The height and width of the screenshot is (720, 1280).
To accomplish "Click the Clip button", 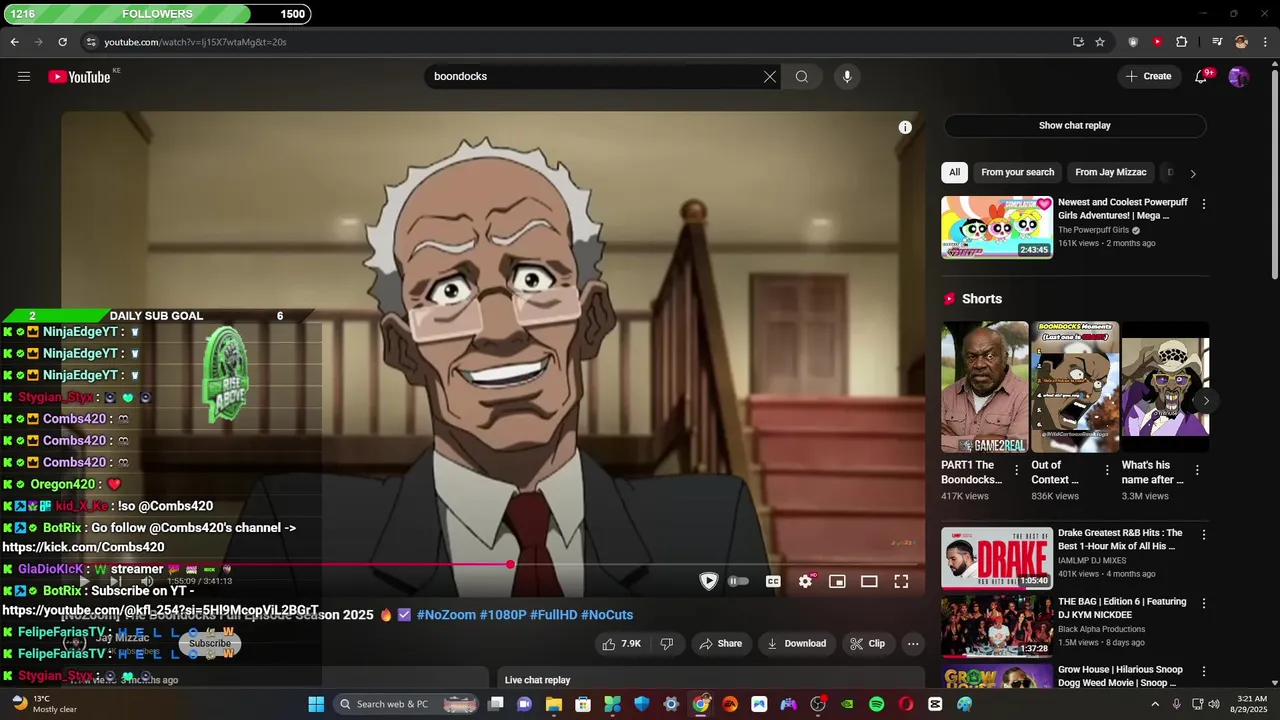I will click(x=868, y=644).
